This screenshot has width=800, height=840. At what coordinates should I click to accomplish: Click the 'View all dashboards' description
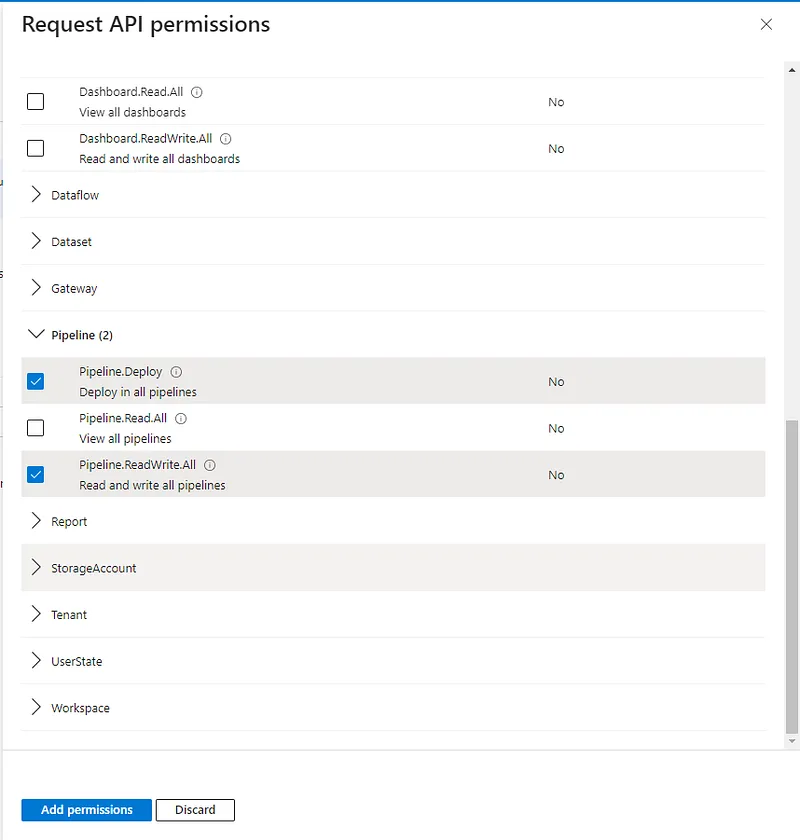pyautogui.click(x=132, y=112)
